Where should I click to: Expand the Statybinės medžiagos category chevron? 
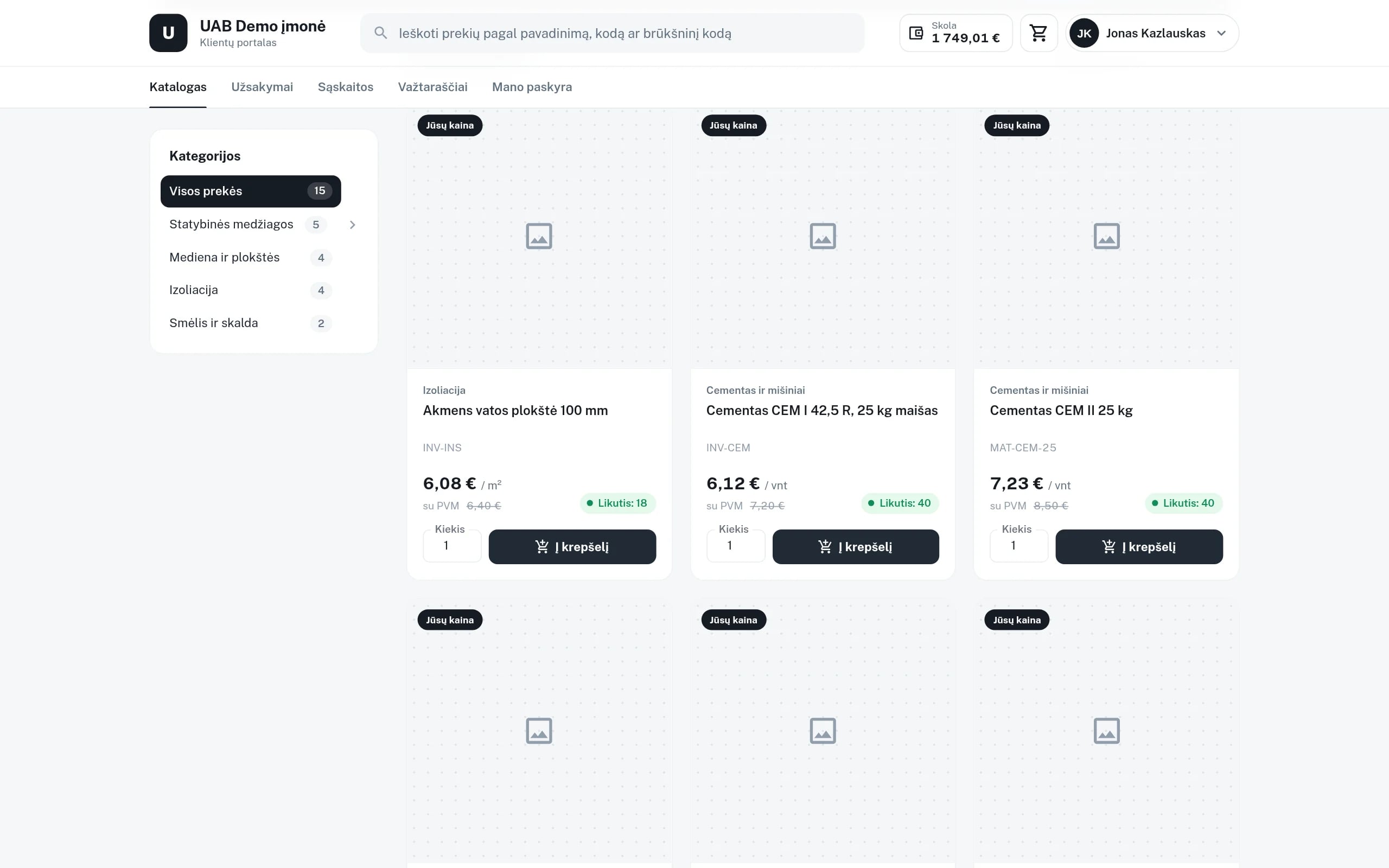point(353,225)
